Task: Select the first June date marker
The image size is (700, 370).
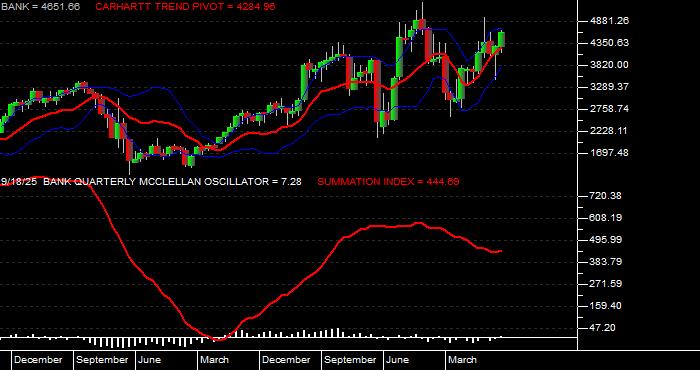Action: 149,360
